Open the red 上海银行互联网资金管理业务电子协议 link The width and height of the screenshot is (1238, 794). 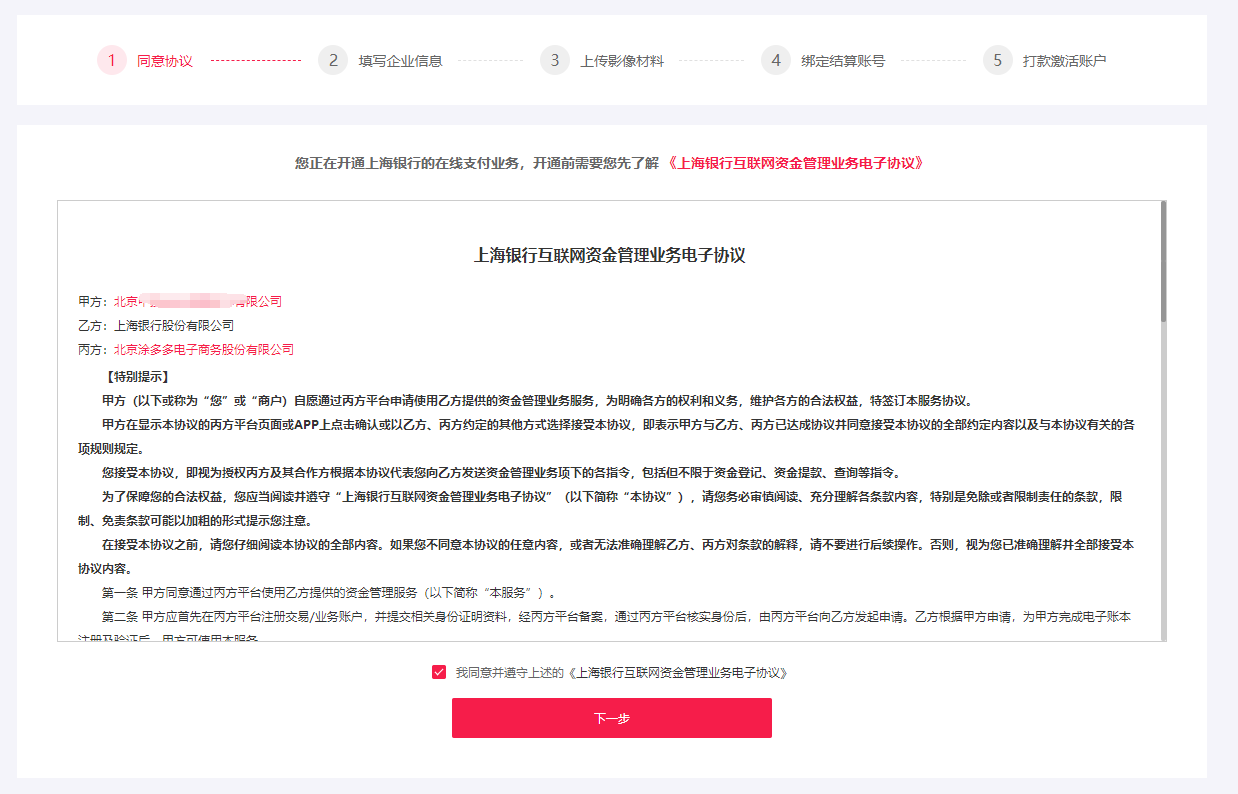point(795,162)
